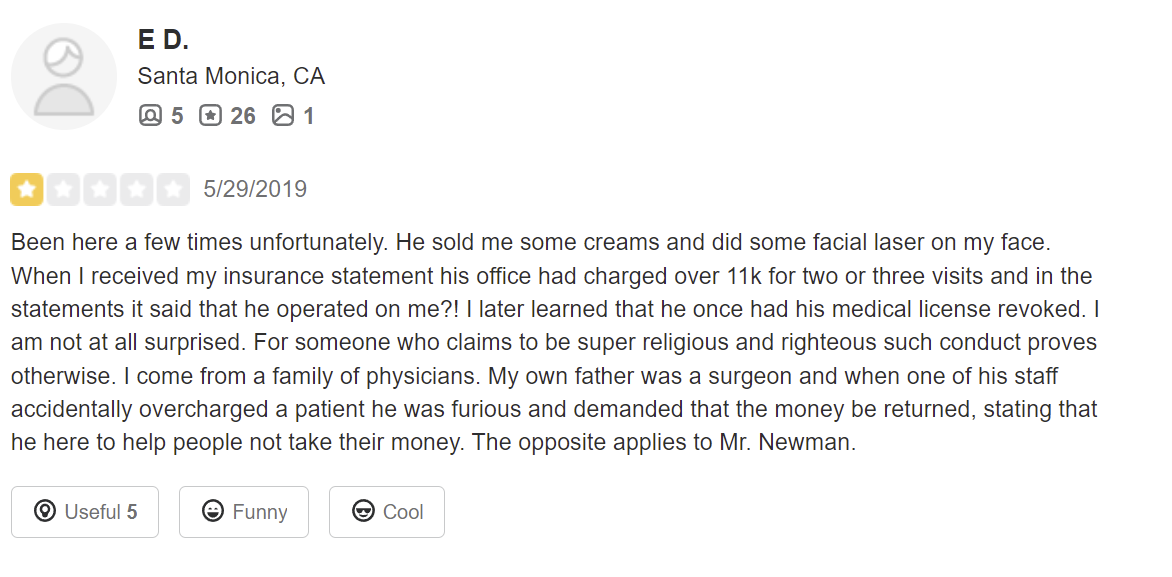Click the laughing face Funny icon

tap(213, 512)
